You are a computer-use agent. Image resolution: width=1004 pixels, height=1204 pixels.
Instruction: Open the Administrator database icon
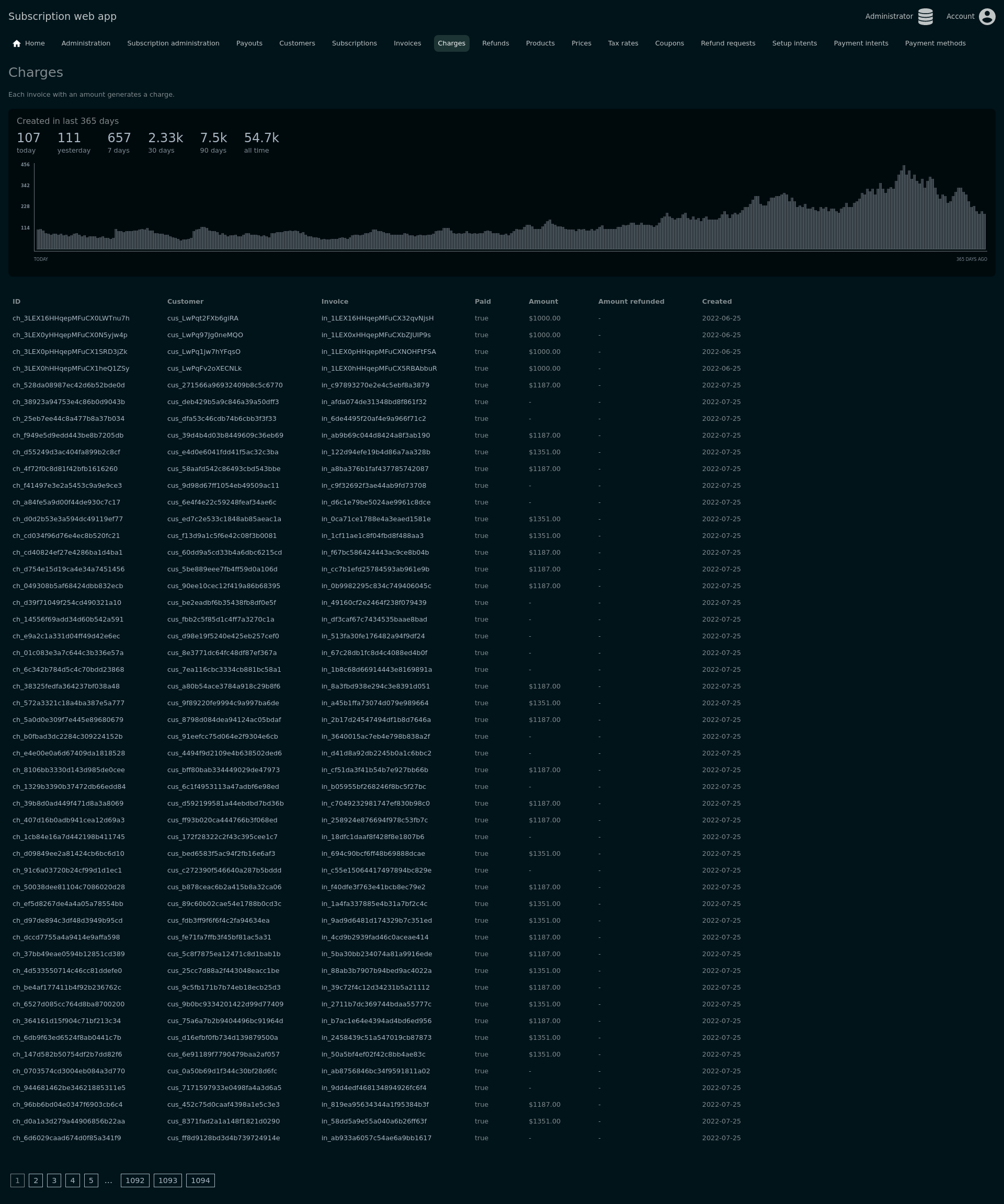click(x=925, y=17)
